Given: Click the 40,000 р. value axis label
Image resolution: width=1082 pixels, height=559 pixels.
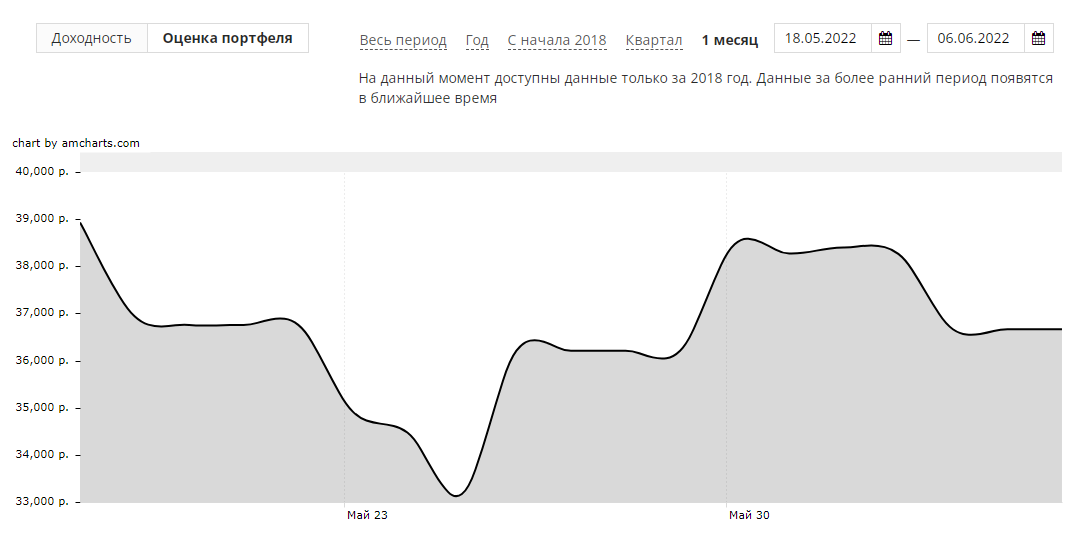Looking at the screenshot, I should pos(41,172).
